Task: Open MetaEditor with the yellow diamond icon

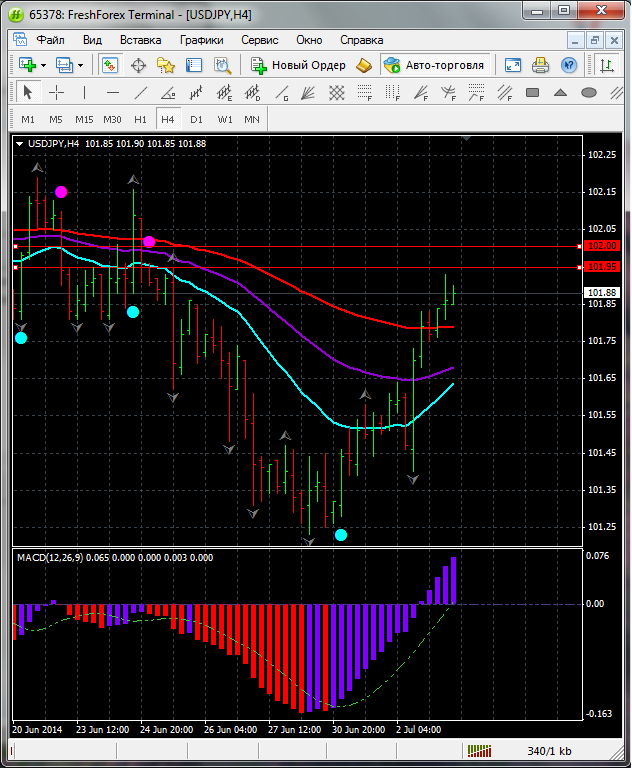Action: 364,65
